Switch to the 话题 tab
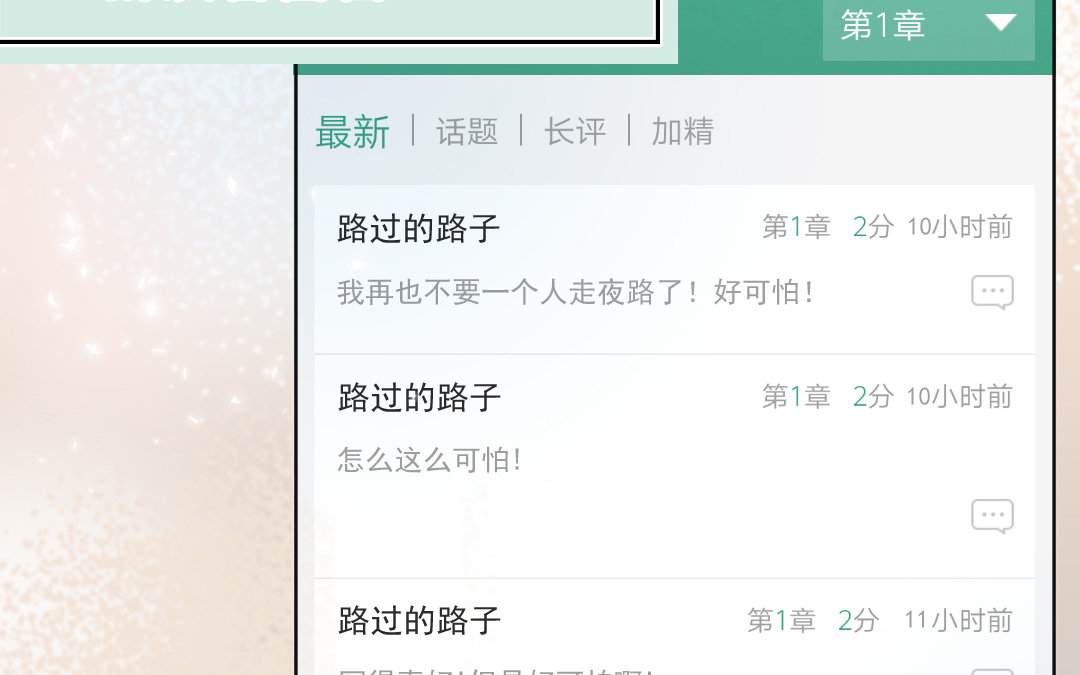The image size is (1080, 675). click(x=467, y=131)
